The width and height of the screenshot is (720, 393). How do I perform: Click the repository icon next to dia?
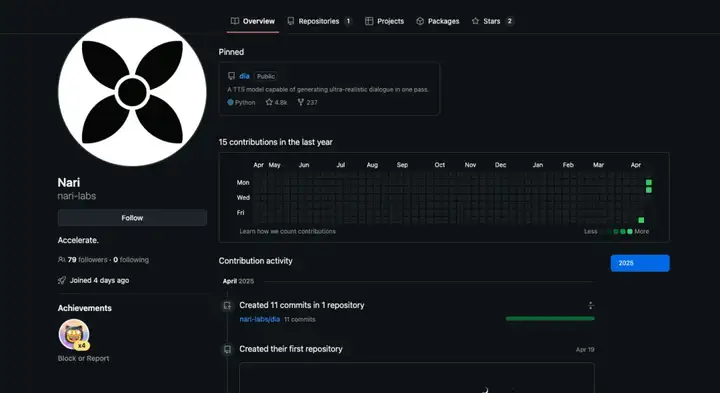[231, 76]
